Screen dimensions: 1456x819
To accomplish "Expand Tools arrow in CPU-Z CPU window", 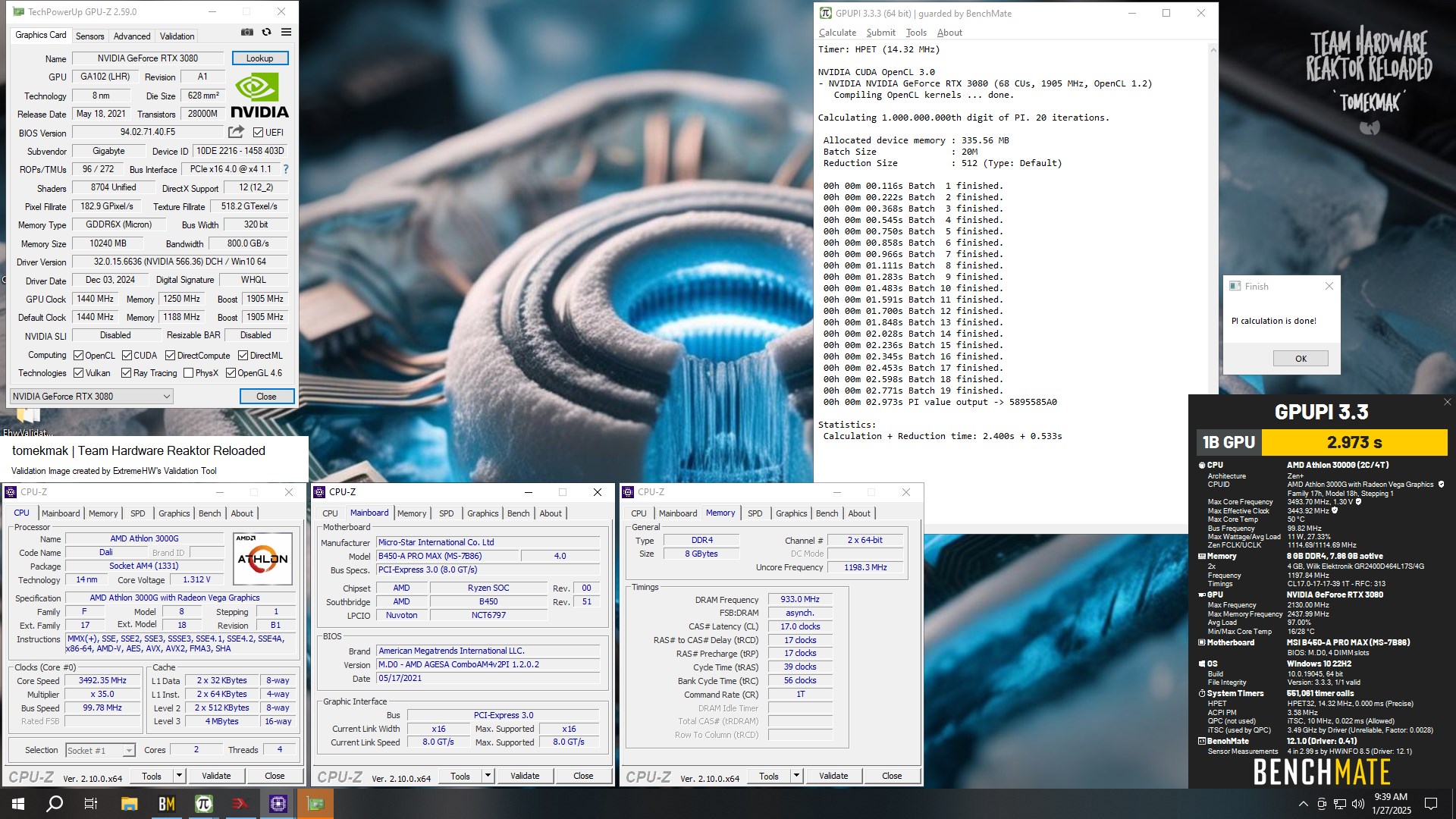I will point(179,776).
